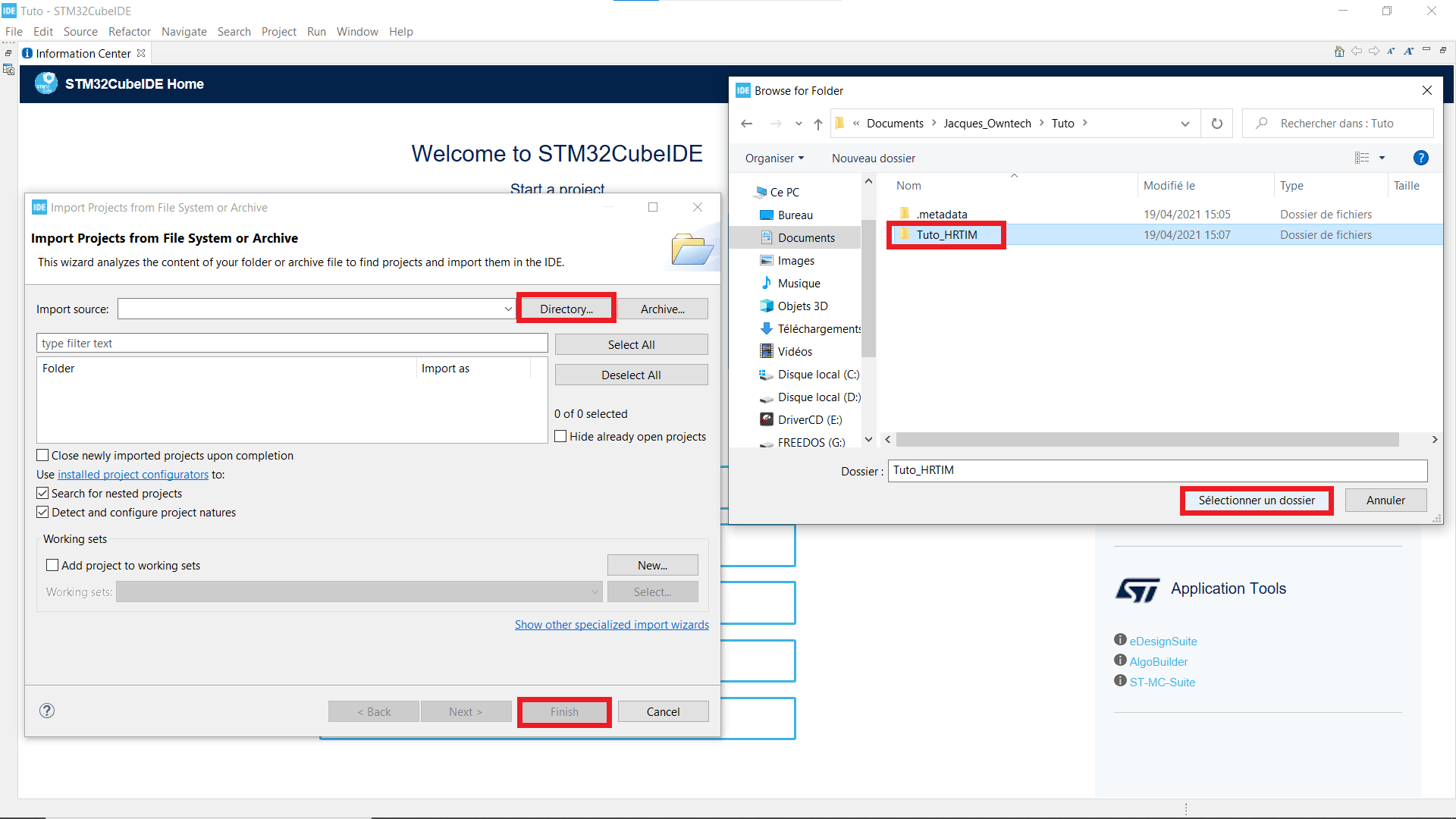Click the Archive... button
Viewport: 1456px width, 819px height.
pos(663,309)
